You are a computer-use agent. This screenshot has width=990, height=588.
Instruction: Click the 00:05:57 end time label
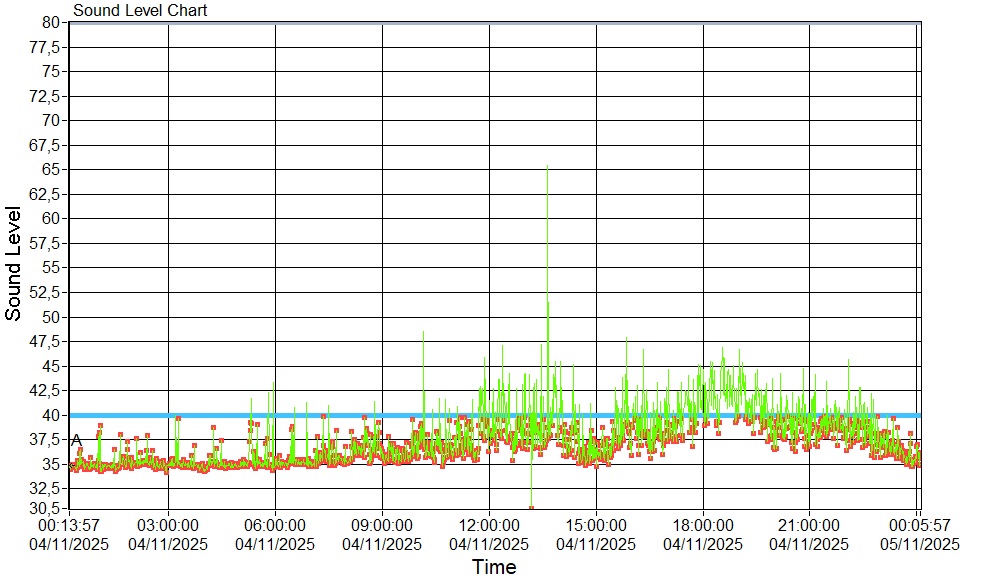pyautogui.click(x=919, y=524)
